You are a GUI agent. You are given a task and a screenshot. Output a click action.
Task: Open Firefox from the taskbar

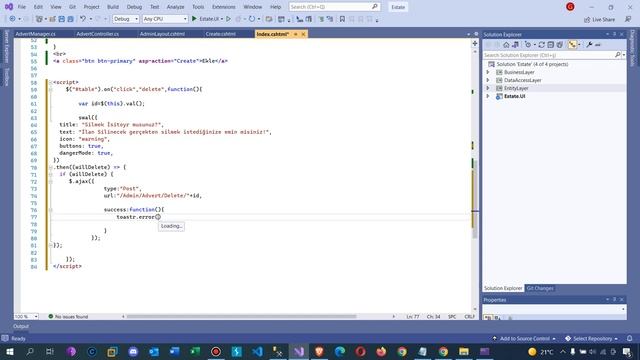tap(381, 351)
